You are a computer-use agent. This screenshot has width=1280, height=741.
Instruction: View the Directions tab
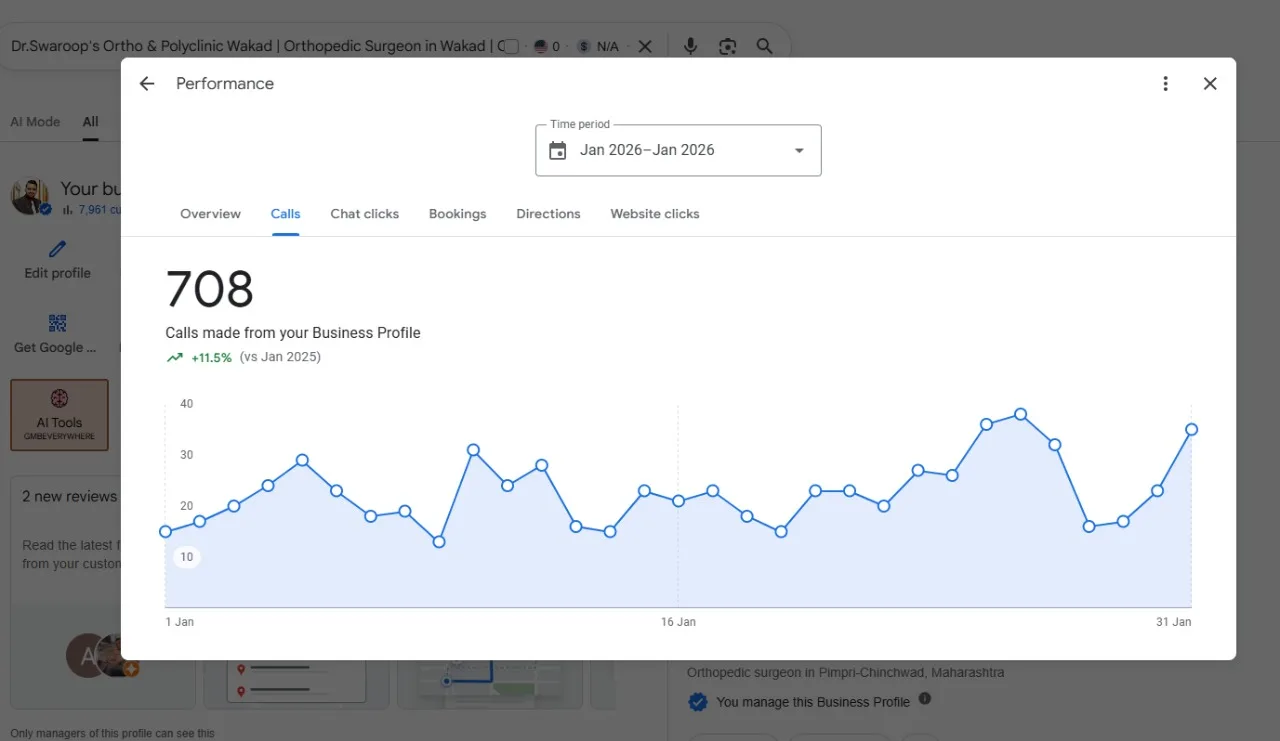[x=548, y=214]
